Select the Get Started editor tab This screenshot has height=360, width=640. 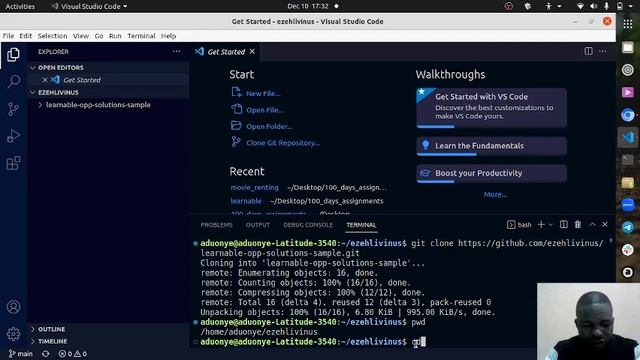pyautogui.click(x=225, y=52)
